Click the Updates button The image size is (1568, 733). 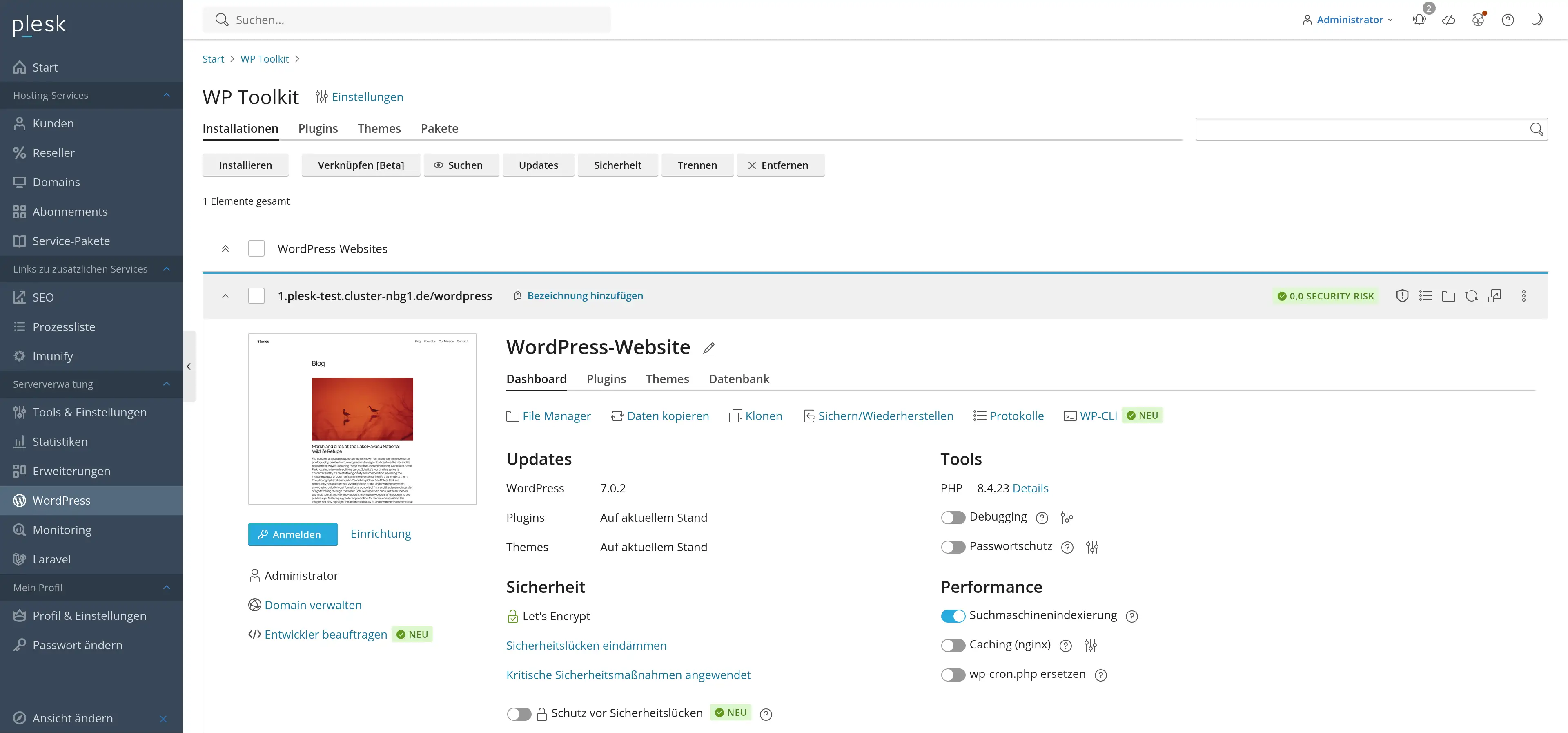538,165
